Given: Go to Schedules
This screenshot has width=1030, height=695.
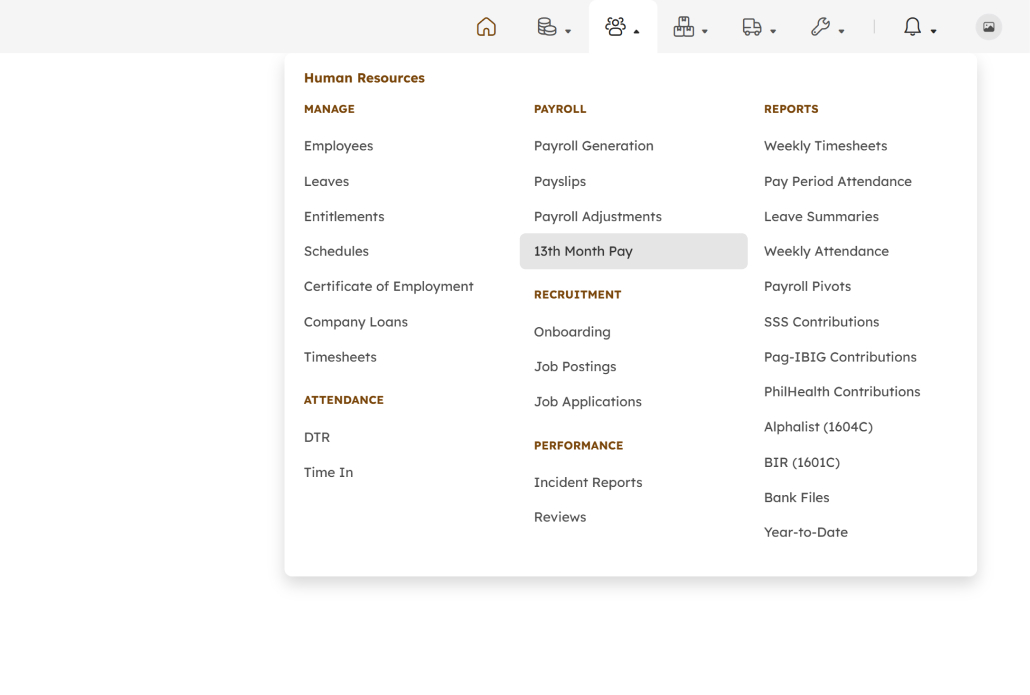Looking at the screenshot, I should (336, 251).
